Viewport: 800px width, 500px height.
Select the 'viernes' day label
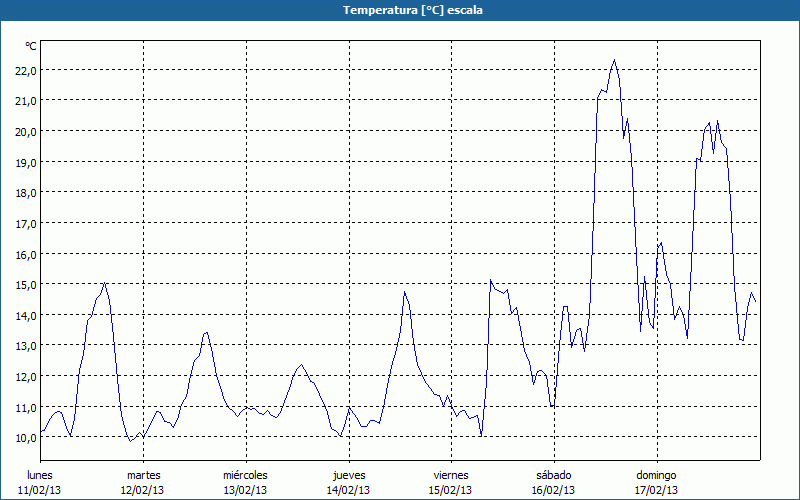click(x=450, y=475)
